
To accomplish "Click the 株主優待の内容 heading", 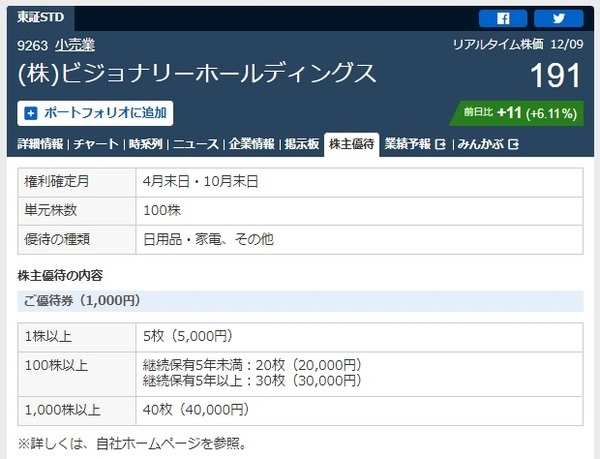I will pos(60,275).
